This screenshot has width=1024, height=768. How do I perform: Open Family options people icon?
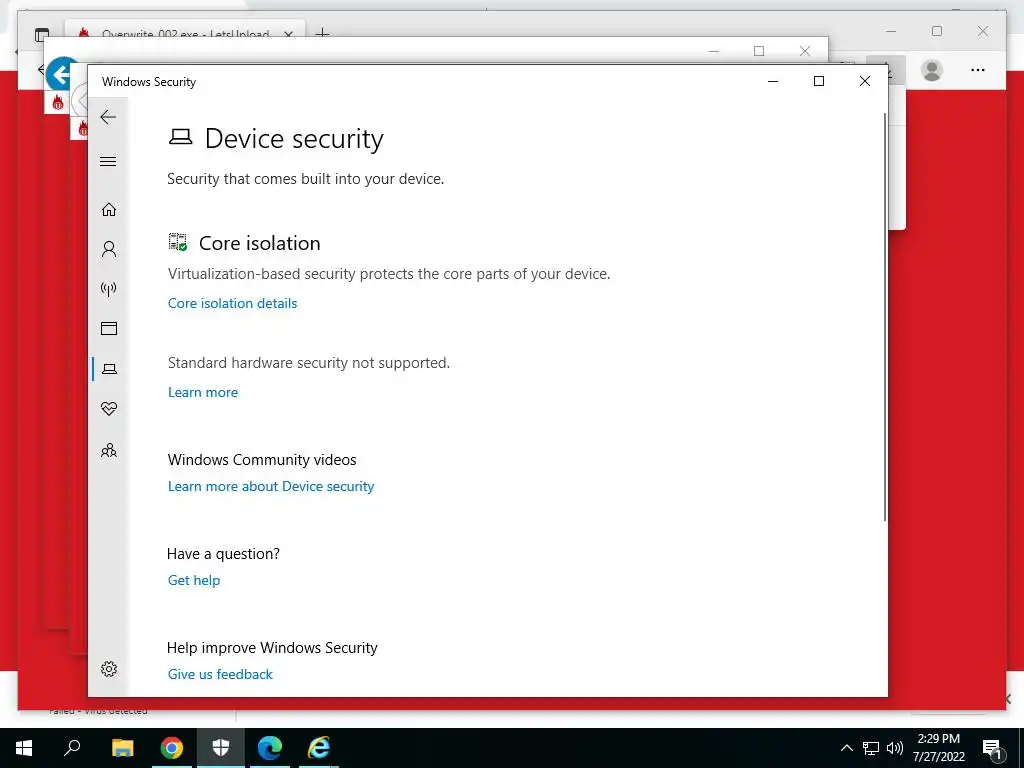pyautogui.click(x=109, y=450)
